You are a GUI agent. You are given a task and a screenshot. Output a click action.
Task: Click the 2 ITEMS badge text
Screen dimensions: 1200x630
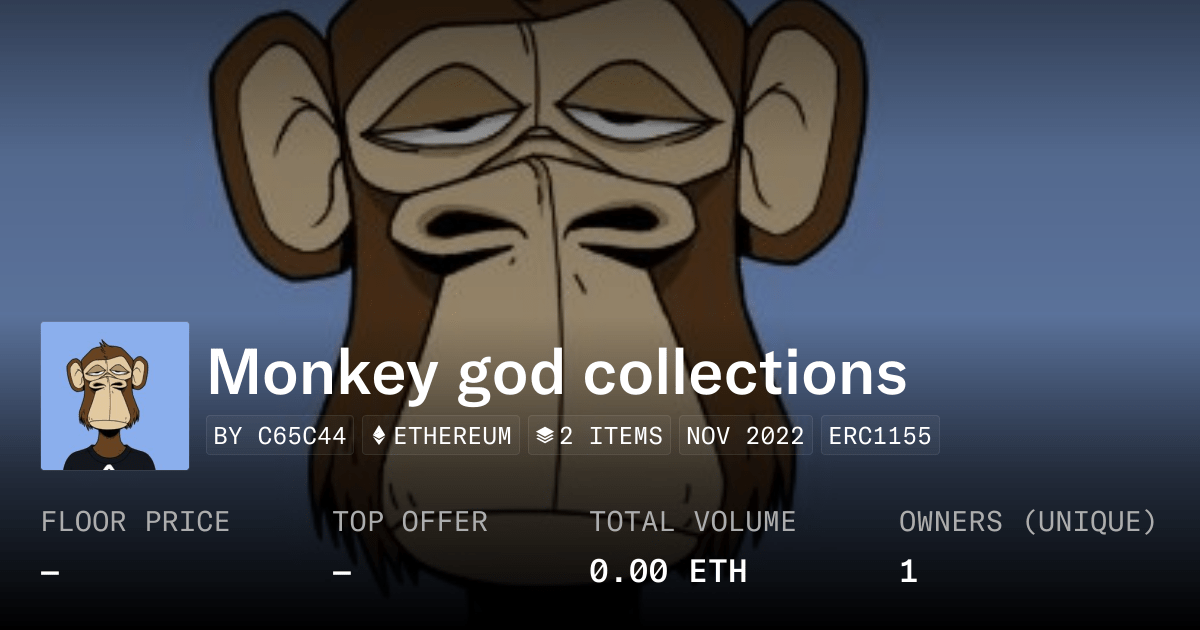611,436
